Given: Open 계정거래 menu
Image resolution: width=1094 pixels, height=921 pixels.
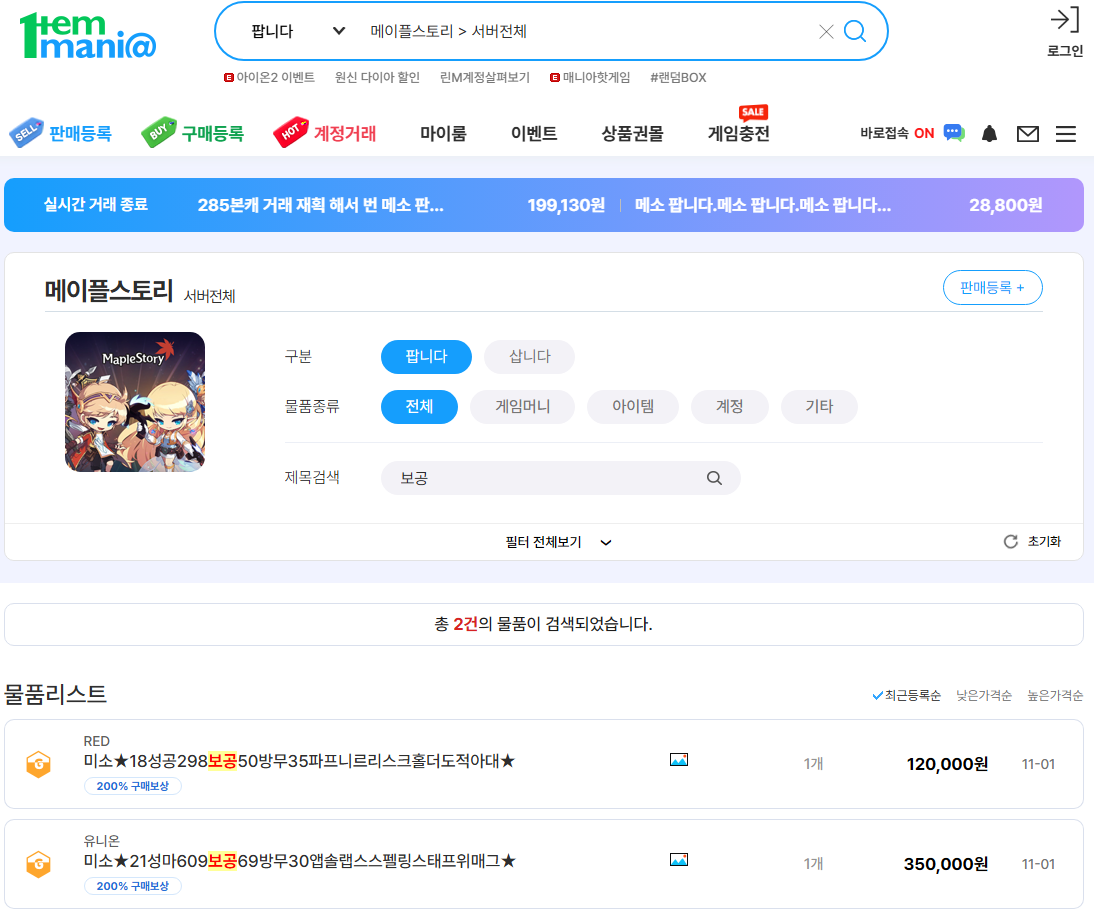Looking at the screenshot, I should click(345, 133).
